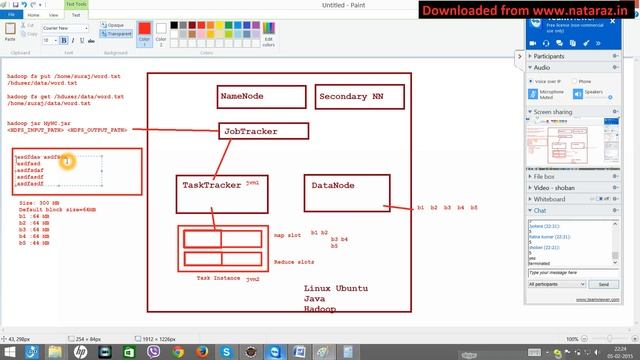Toggle Strikethrough text formatting

pyautogui.click(x=91, y=40)
